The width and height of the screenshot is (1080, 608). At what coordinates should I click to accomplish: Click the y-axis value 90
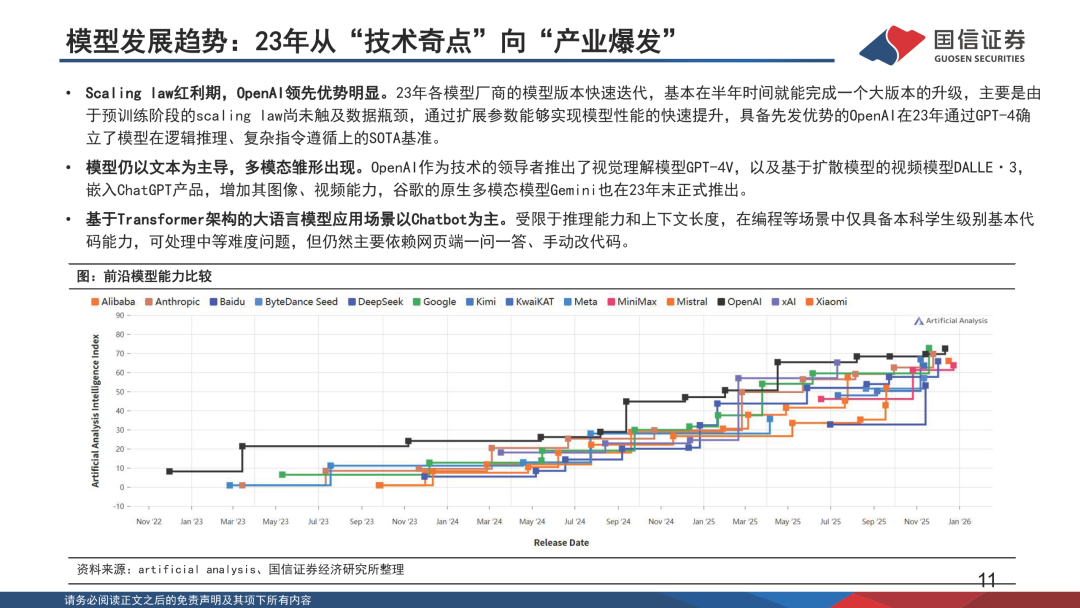[120, 315]
